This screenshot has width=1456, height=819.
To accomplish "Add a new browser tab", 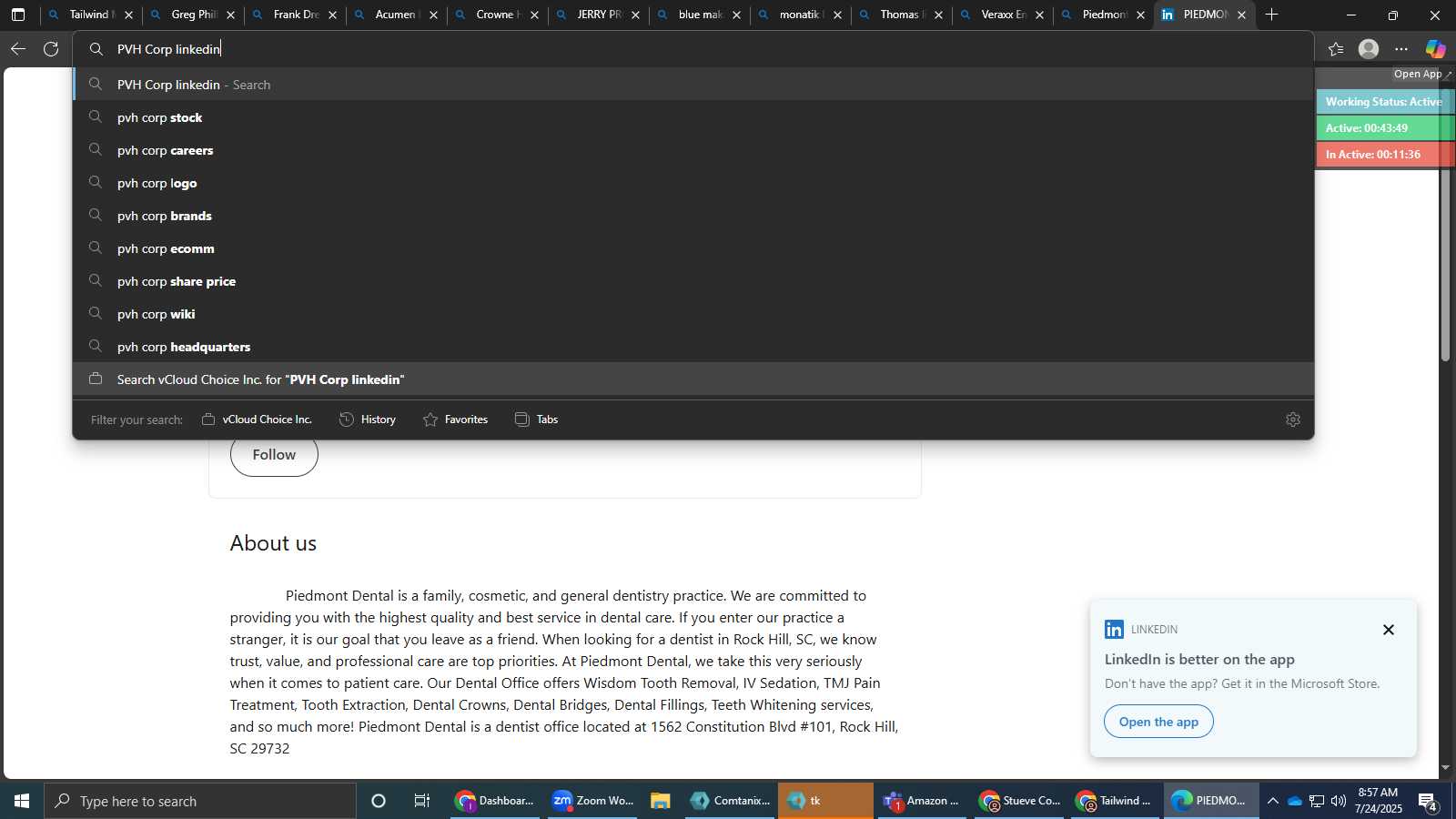I will [x=1272, y=15].
